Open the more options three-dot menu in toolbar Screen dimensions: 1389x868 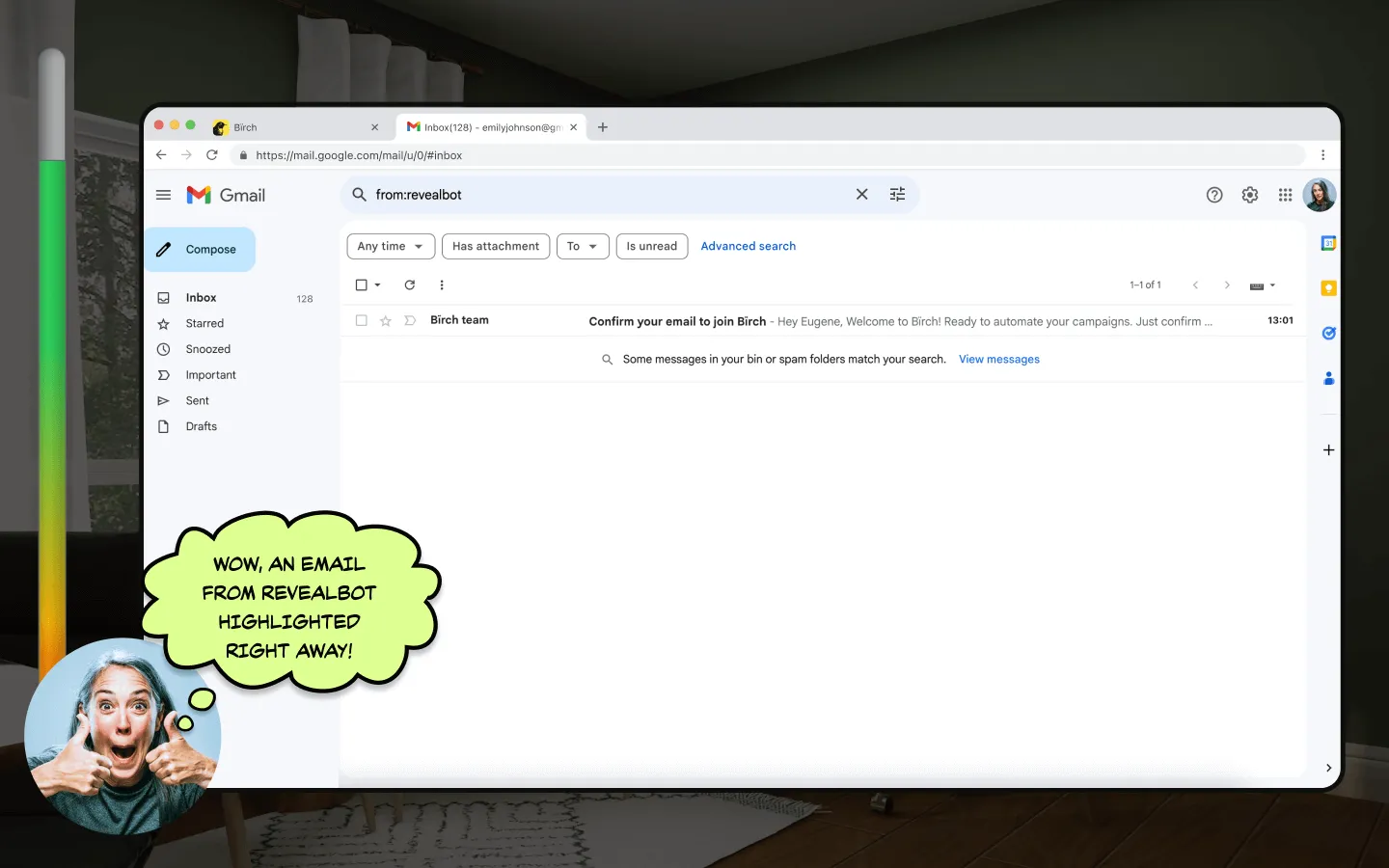pyautogui.click(x=442, y=285)
